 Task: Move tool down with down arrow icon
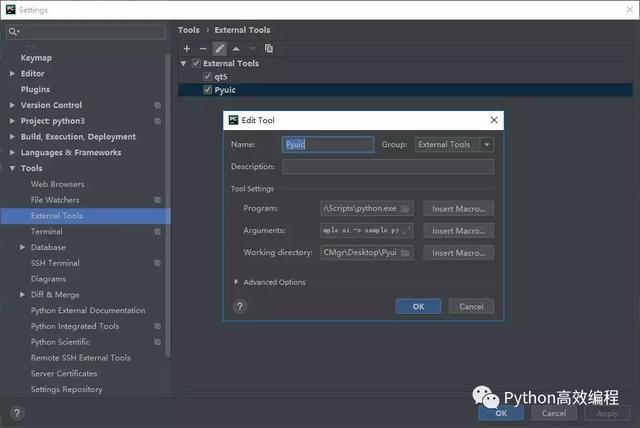coord(252,49)
